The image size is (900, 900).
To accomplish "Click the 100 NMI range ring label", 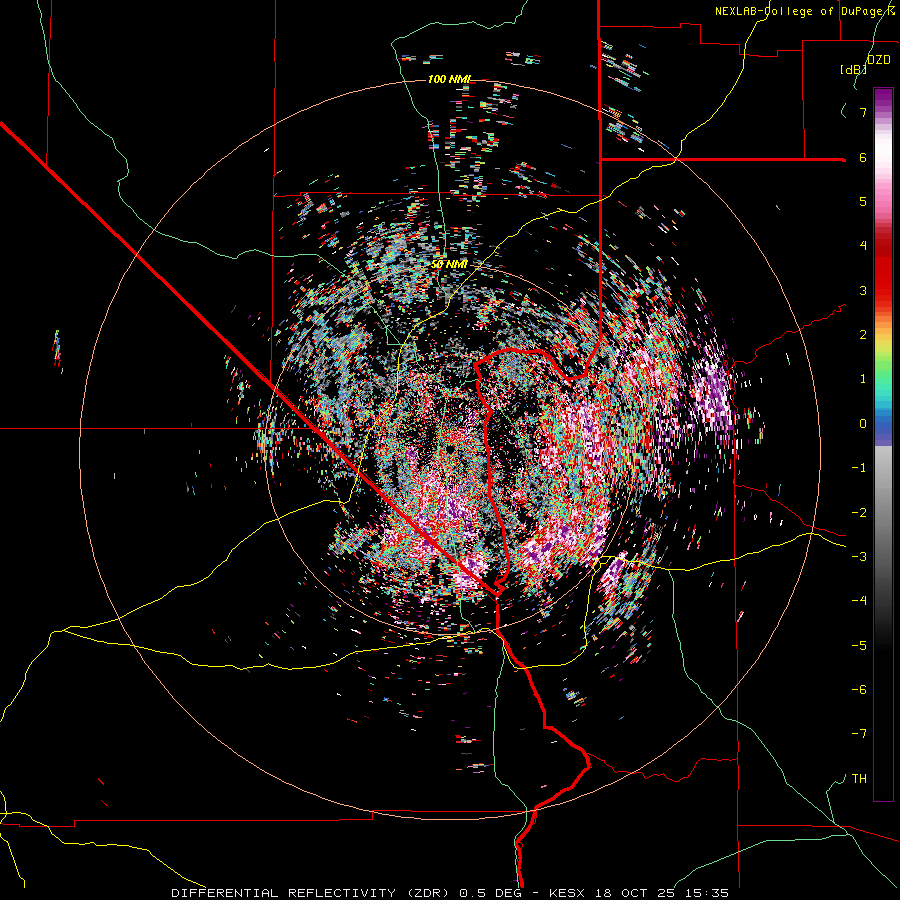I will click(449, 79).
